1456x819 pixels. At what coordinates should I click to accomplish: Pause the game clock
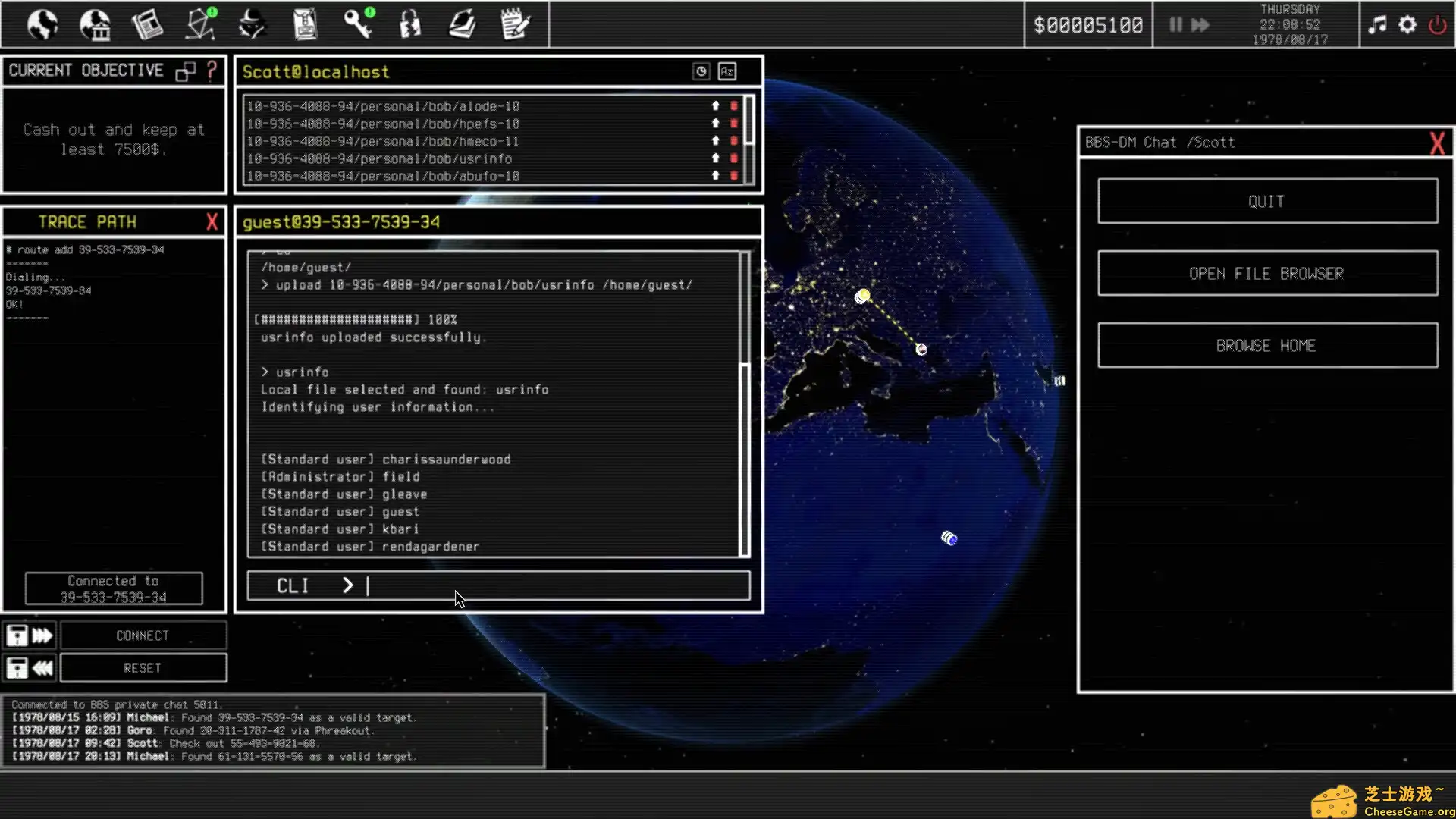tap(1175, 25)
